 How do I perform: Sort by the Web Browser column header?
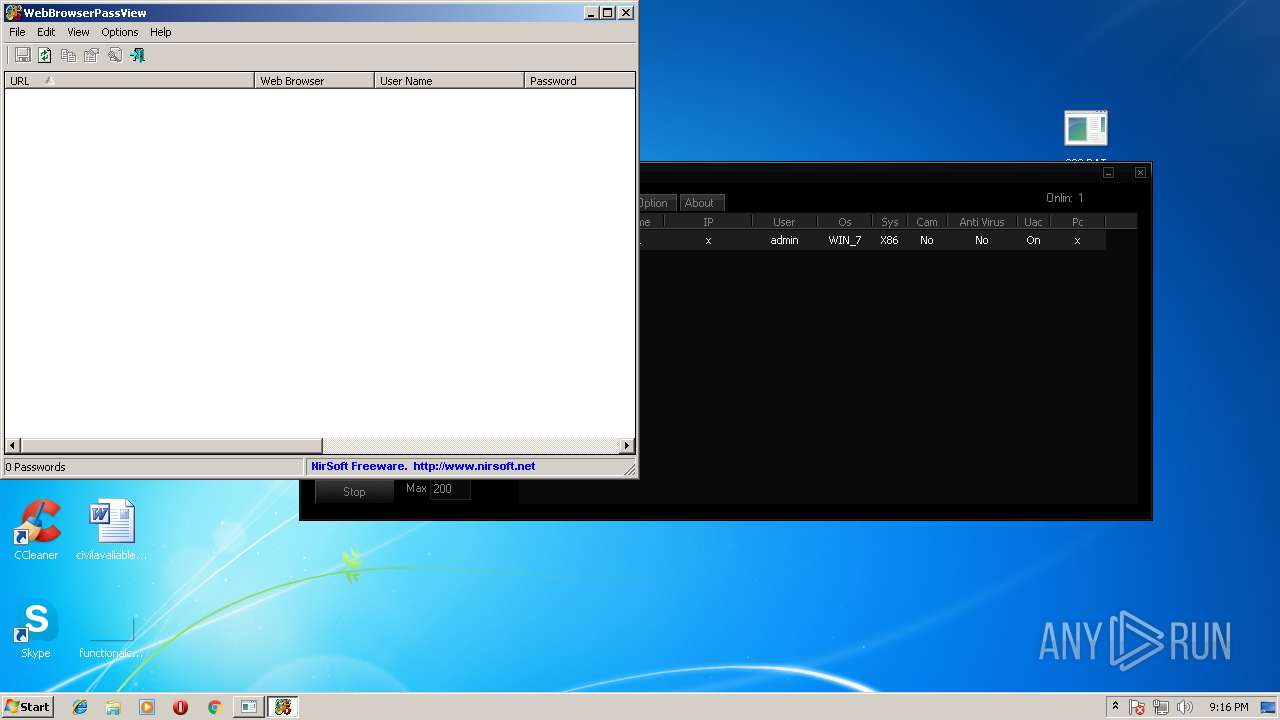tap(315, 81)
